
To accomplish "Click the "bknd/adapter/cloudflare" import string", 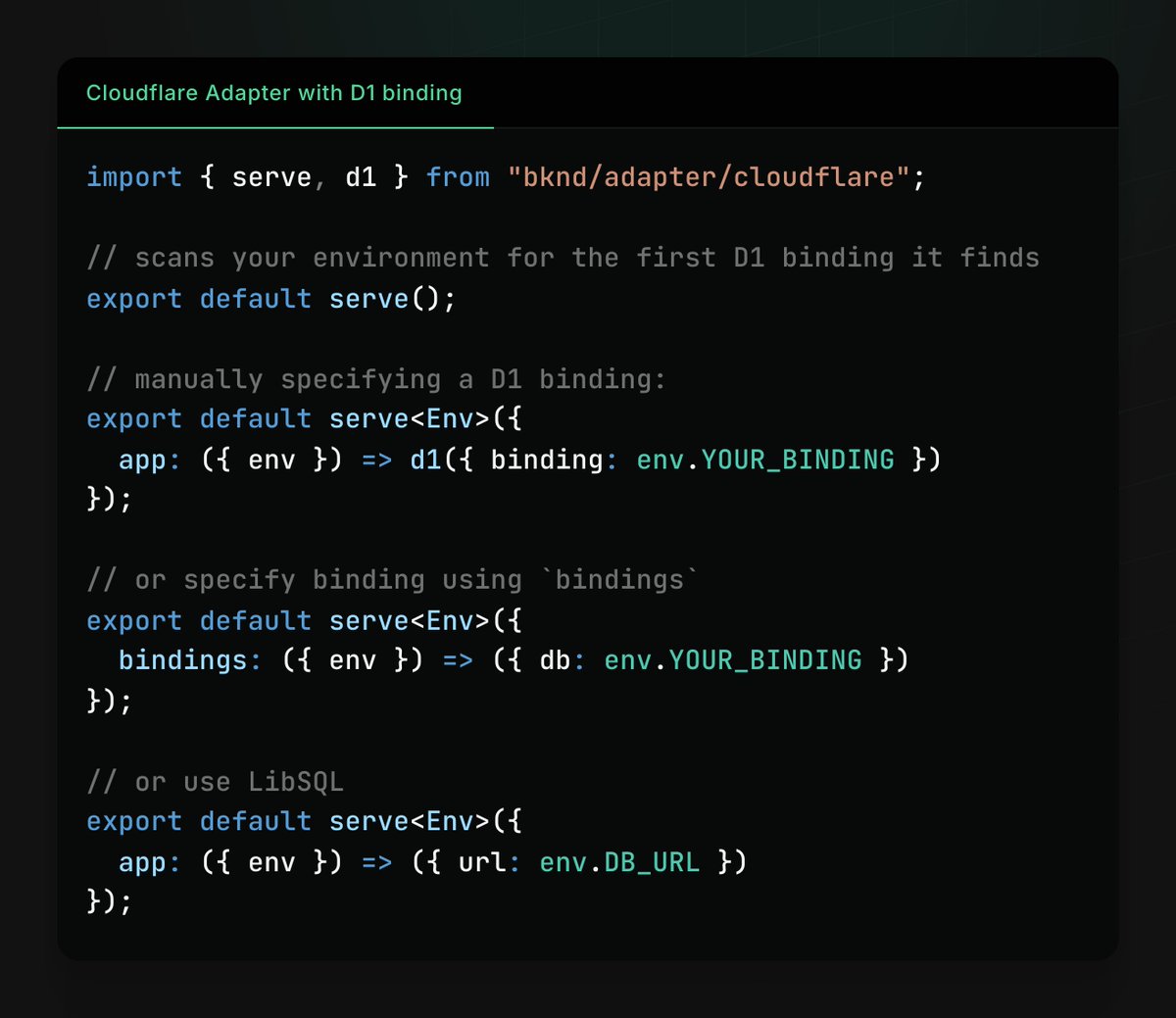I will [709, 177].
